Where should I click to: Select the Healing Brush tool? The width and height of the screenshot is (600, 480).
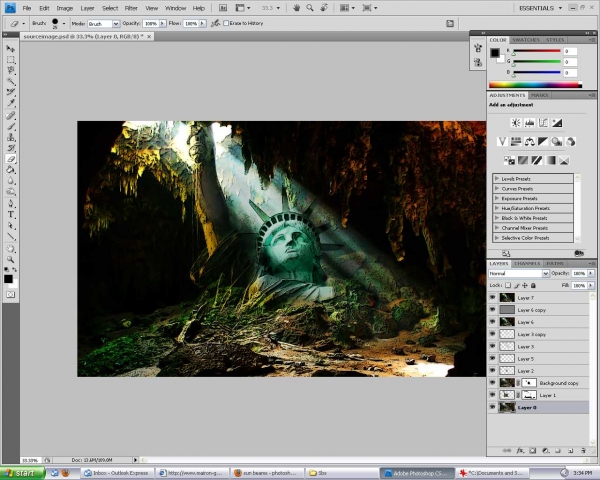[x=10, y=116]
